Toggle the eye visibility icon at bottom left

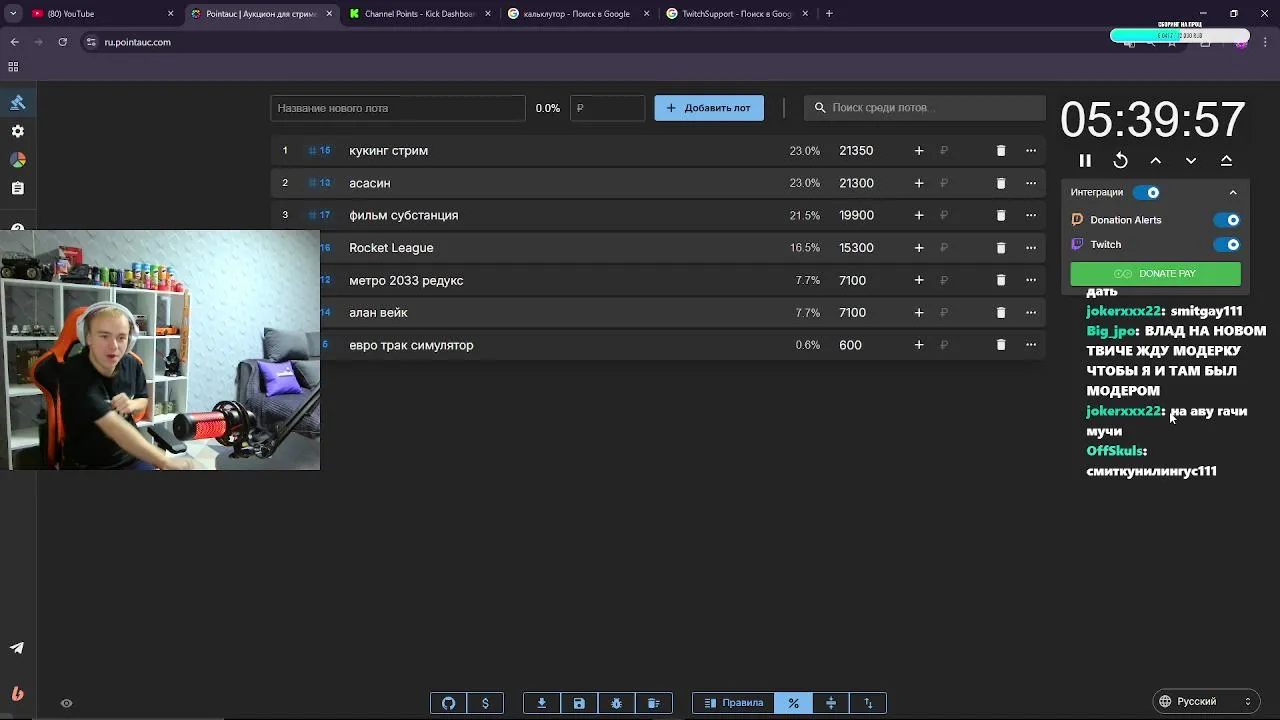coord(66,703)
